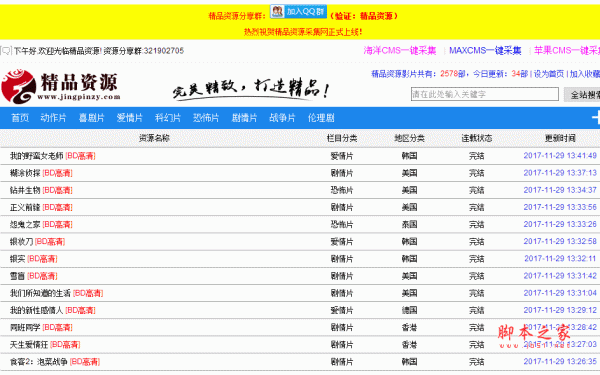Screen dimensions: 600x375
Task: Click the 精品资源 site logo
Action: tap(61, 86)
